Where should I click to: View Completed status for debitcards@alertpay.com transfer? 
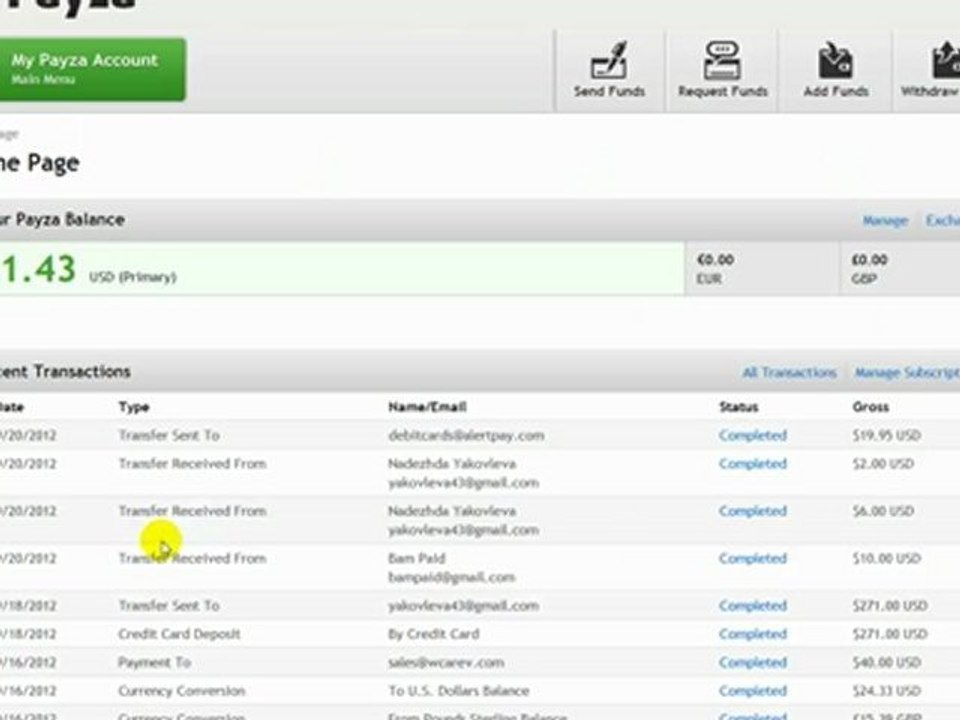[x=752, y=435]
